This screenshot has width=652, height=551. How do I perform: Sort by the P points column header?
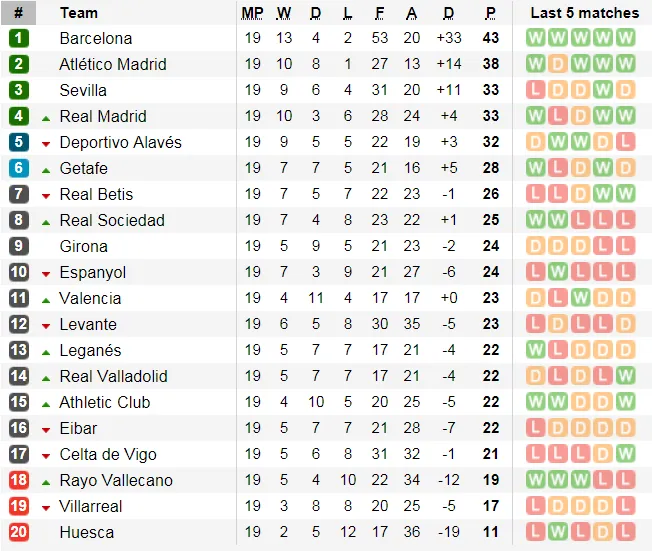tap(490, 13)
